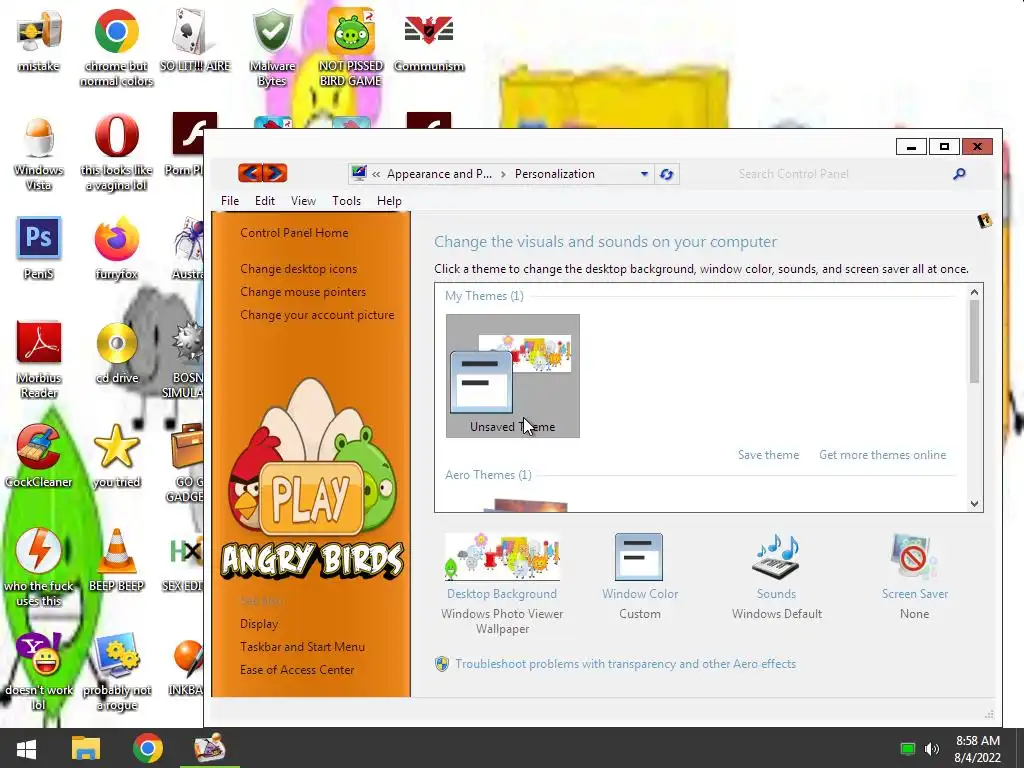
Task: Go to Control Panel Home
Action: pos(294,232)
